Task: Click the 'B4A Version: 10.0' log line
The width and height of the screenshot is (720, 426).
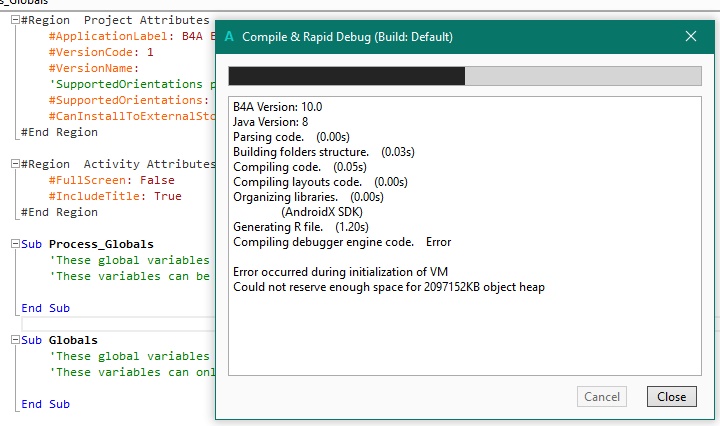Action: point(277,107)
